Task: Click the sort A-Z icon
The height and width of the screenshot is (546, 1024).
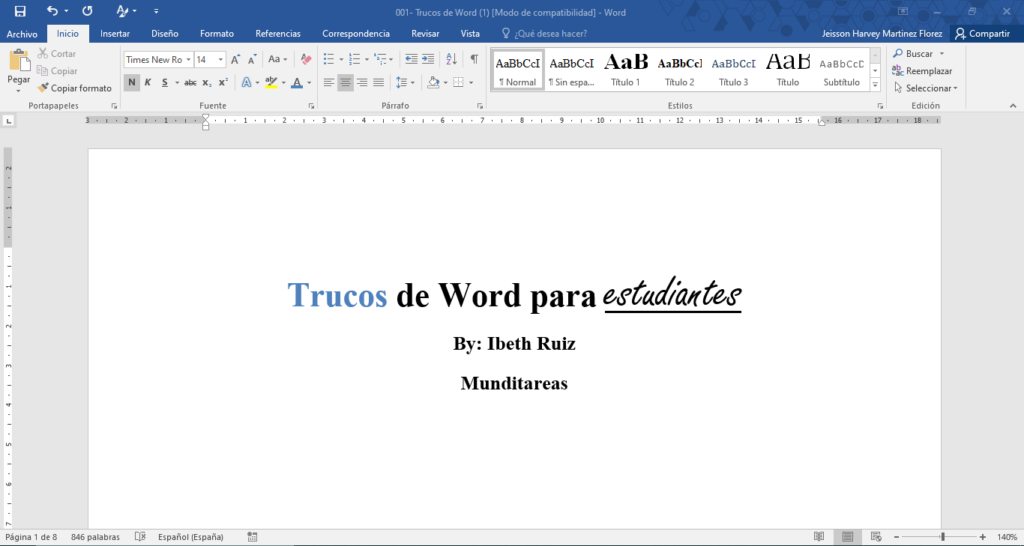Action: click(x=450, y=60)
